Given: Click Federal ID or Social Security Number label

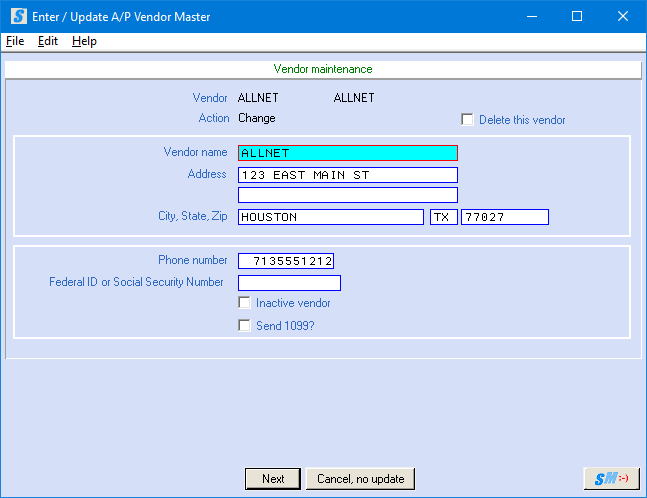Looking at the screenshot, I should [x=136, y=282].
